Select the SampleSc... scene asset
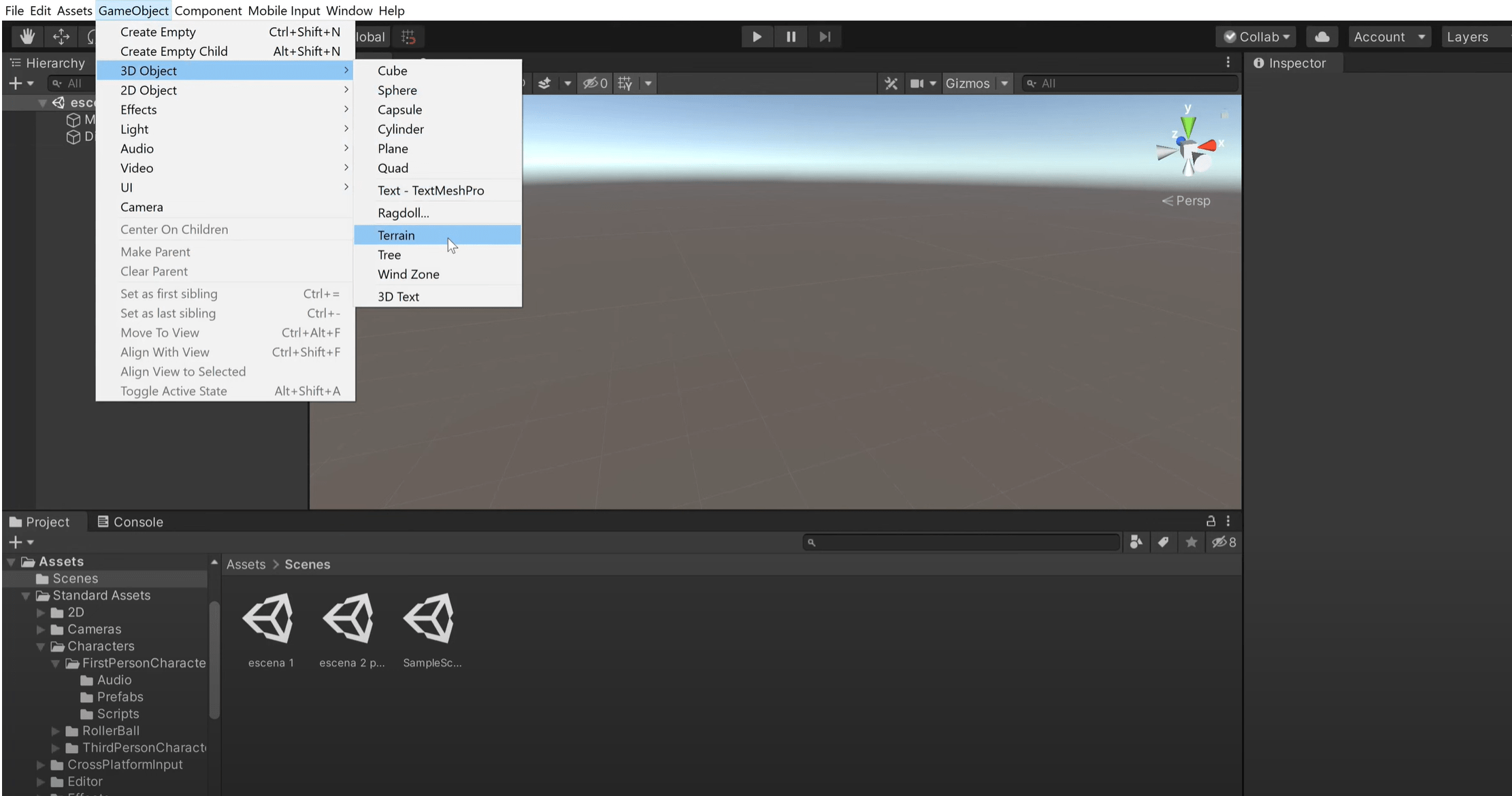Viewport: 1512px width, 796px height. (x=432, y=631)
